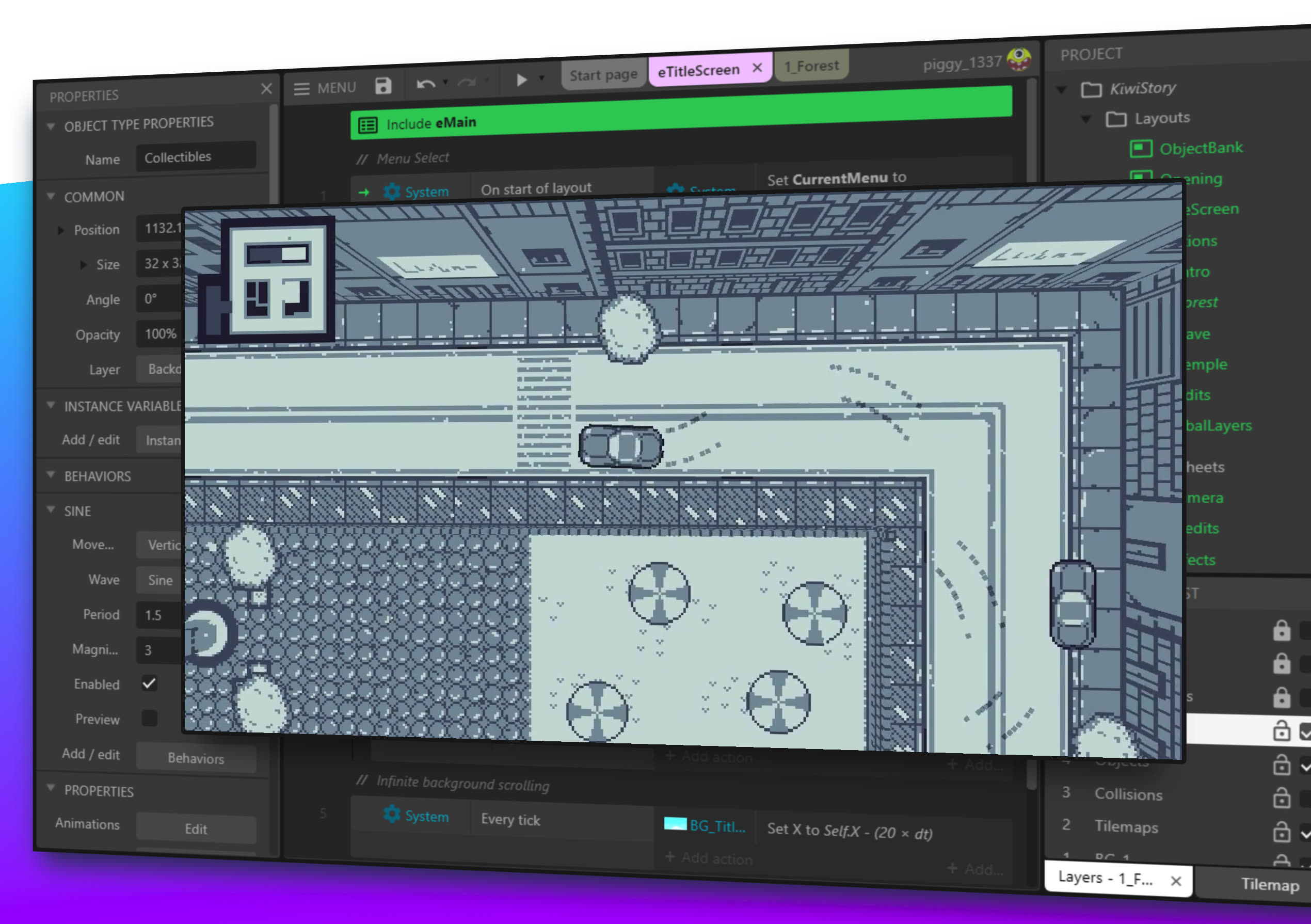Click the lock icon on Collisions layer
1311x924 pixels.
(x=1281, y=798)
